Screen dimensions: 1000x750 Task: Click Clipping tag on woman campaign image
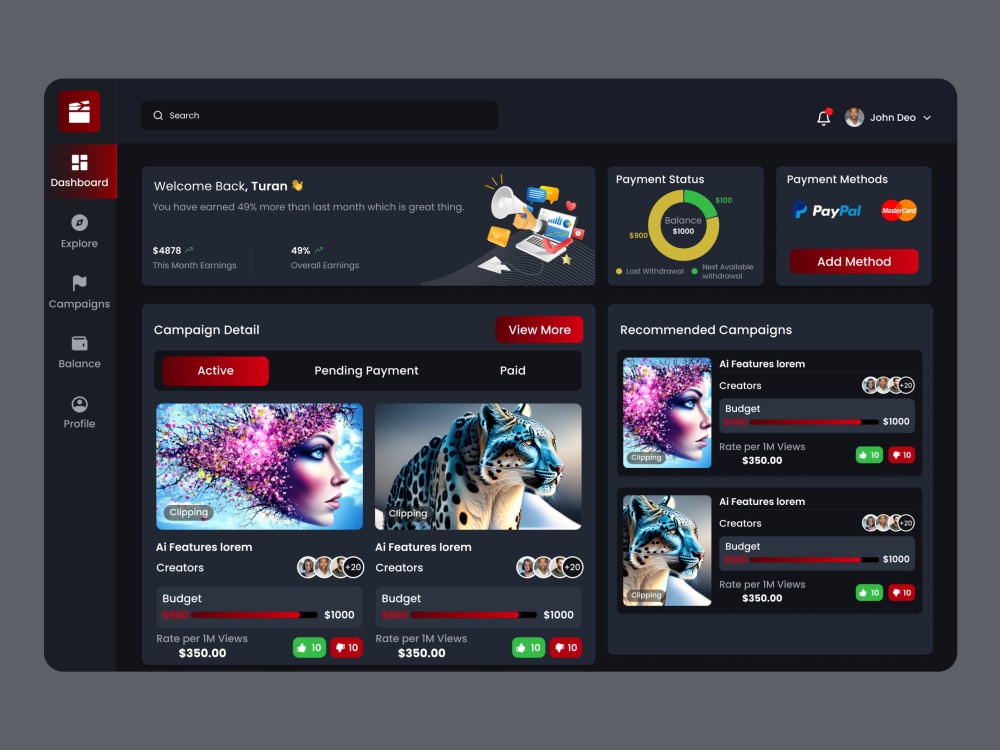pyautogui.click(x=188, y=512)
